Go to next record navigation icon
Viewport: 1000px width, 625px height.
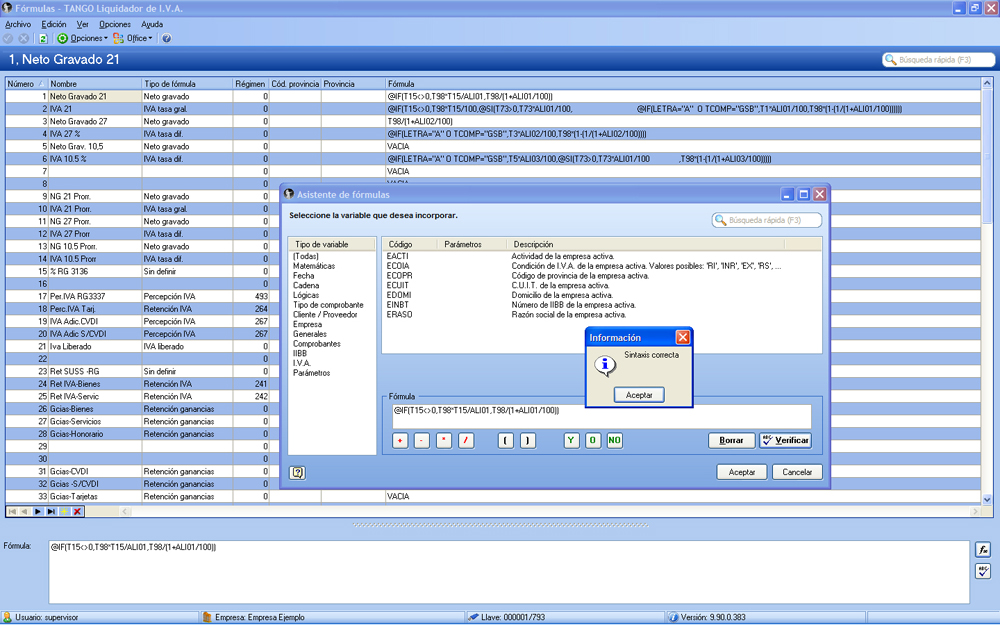[x=38, y=511]
